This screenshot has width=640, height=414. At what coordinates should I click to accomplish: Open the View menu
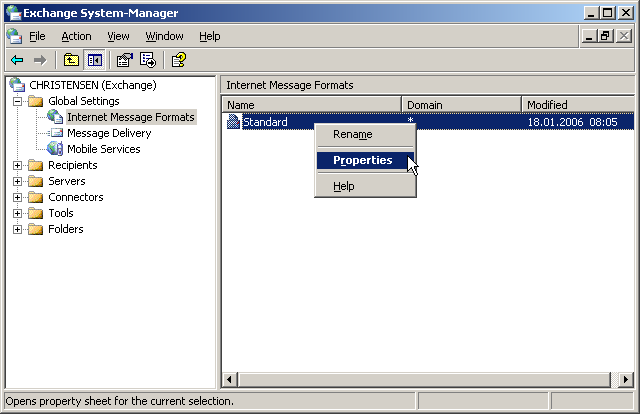(118, 36)
